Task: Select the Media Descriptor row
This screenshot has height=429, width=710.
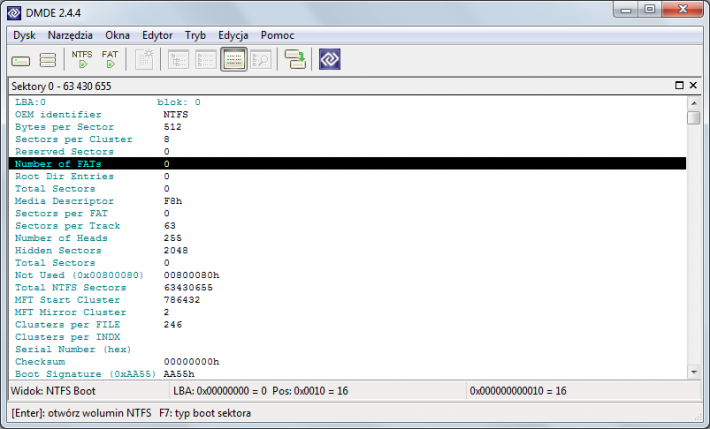Action: 347,201
